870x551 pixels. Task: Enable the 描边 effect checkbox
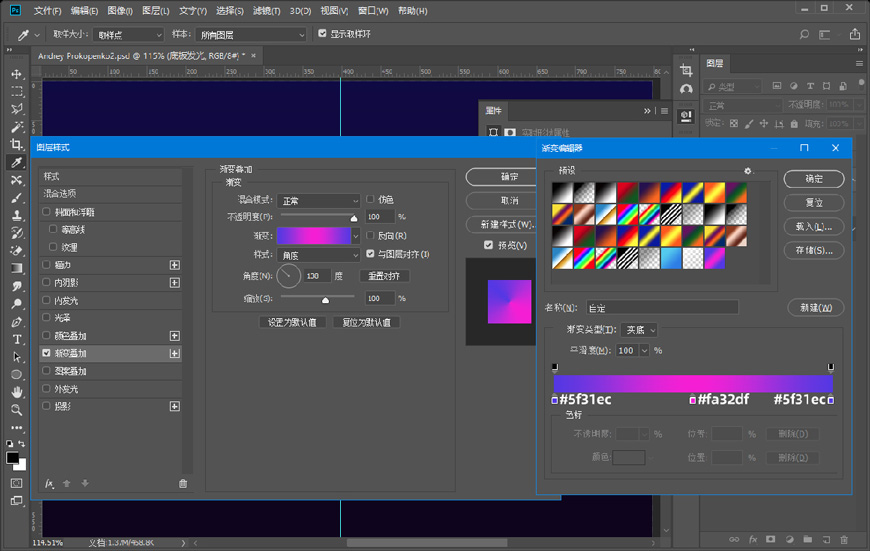47,265
